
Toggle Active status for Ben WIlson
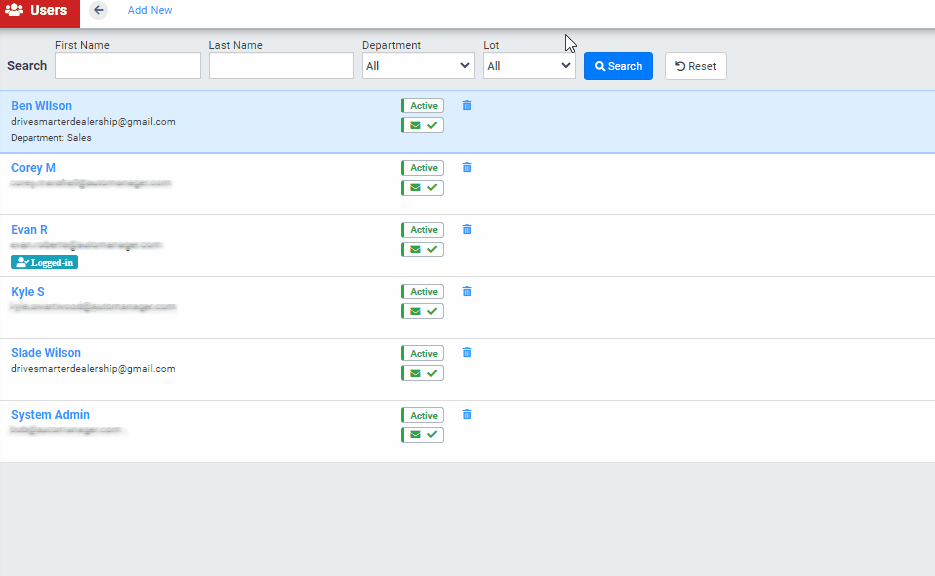(422, 106)
